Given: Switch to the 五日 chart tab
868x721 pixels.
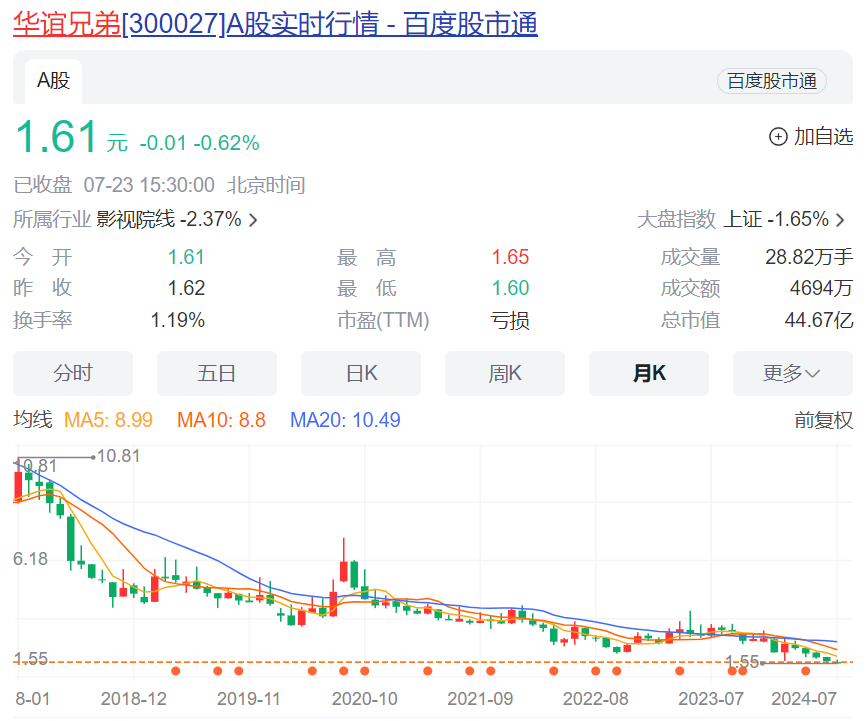Looking at the screenshot, I should click(x=217, y=374).
